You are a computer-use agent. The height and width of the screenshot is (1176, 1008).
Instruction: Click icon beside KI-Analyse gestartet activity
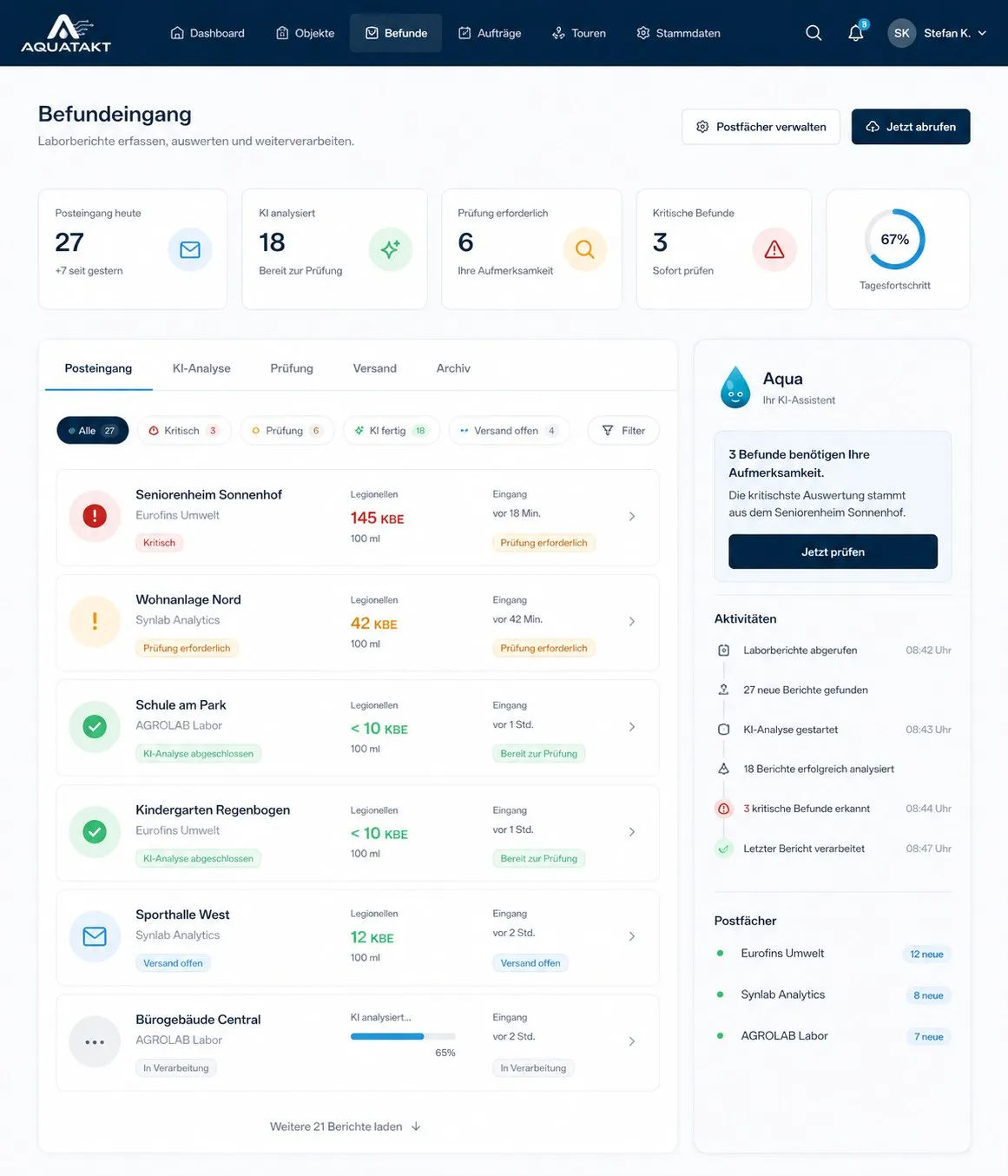coord(723,730)
